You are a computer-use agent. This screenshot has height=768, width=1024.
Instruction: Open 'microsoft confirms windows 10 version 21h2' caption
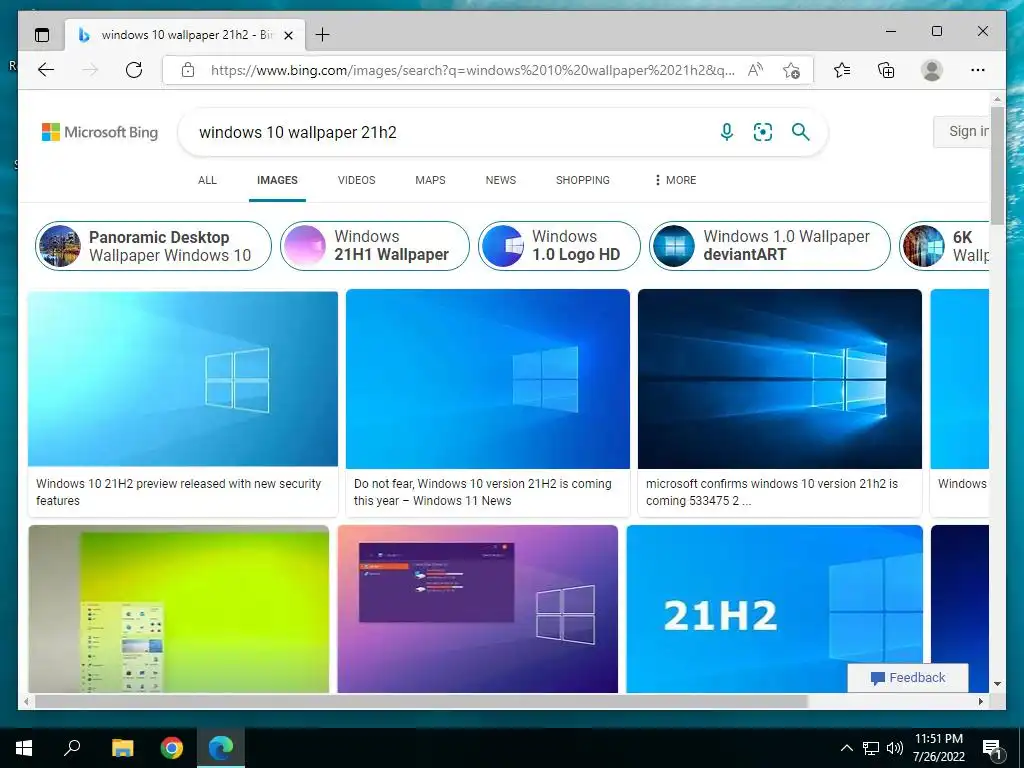coord(772,492)
